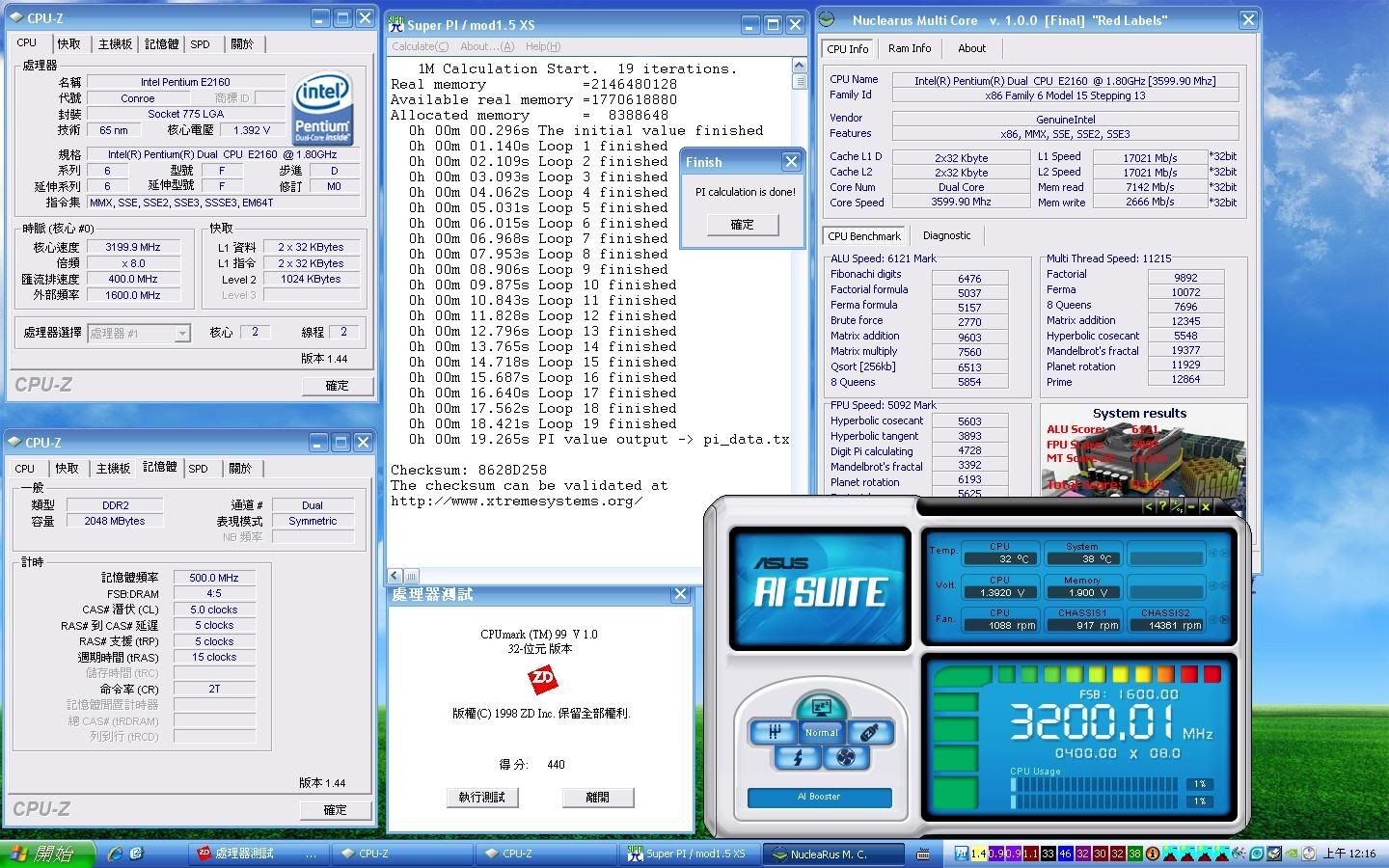Click 確定 button in the top CPU-Z window
The height and width of the screenshot is (868, 1389).
tap(337, 386)
